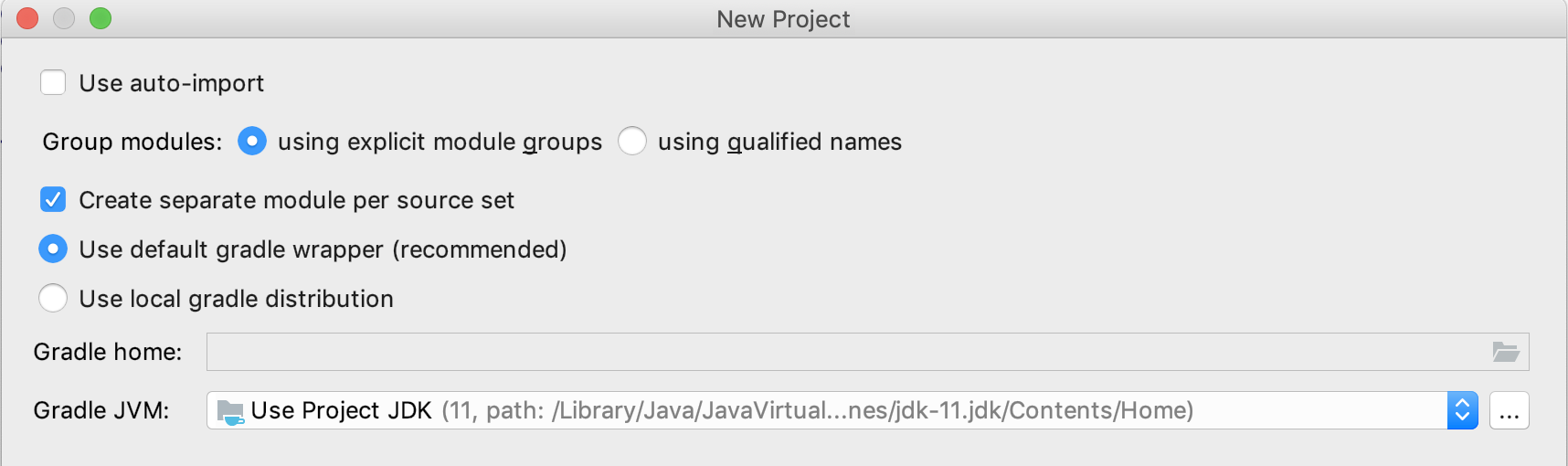
Task: Open the Gradle JVM combo box
Action: (x=822, y=411)
